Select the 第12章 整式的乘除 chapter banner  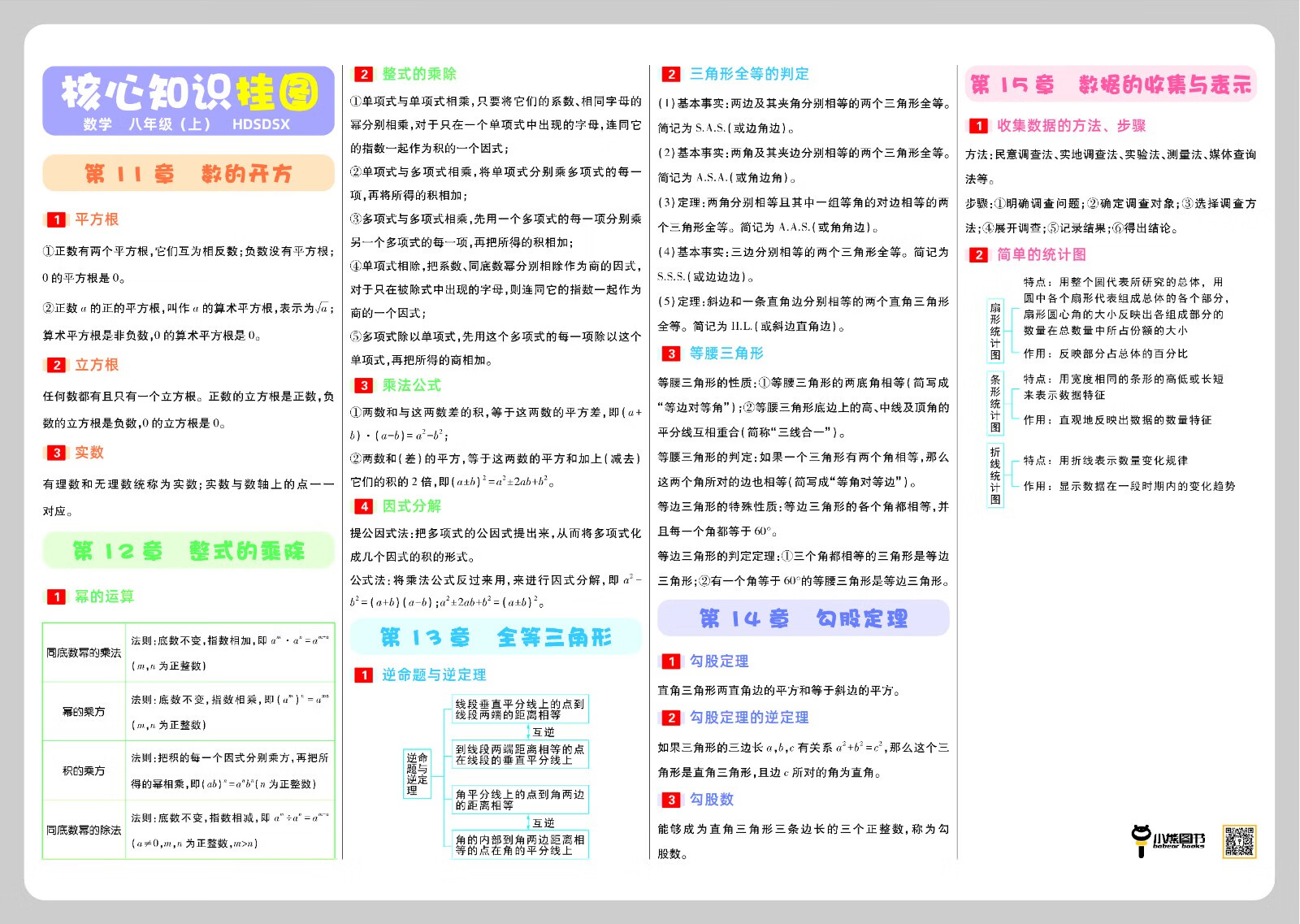tap(188, 551)
